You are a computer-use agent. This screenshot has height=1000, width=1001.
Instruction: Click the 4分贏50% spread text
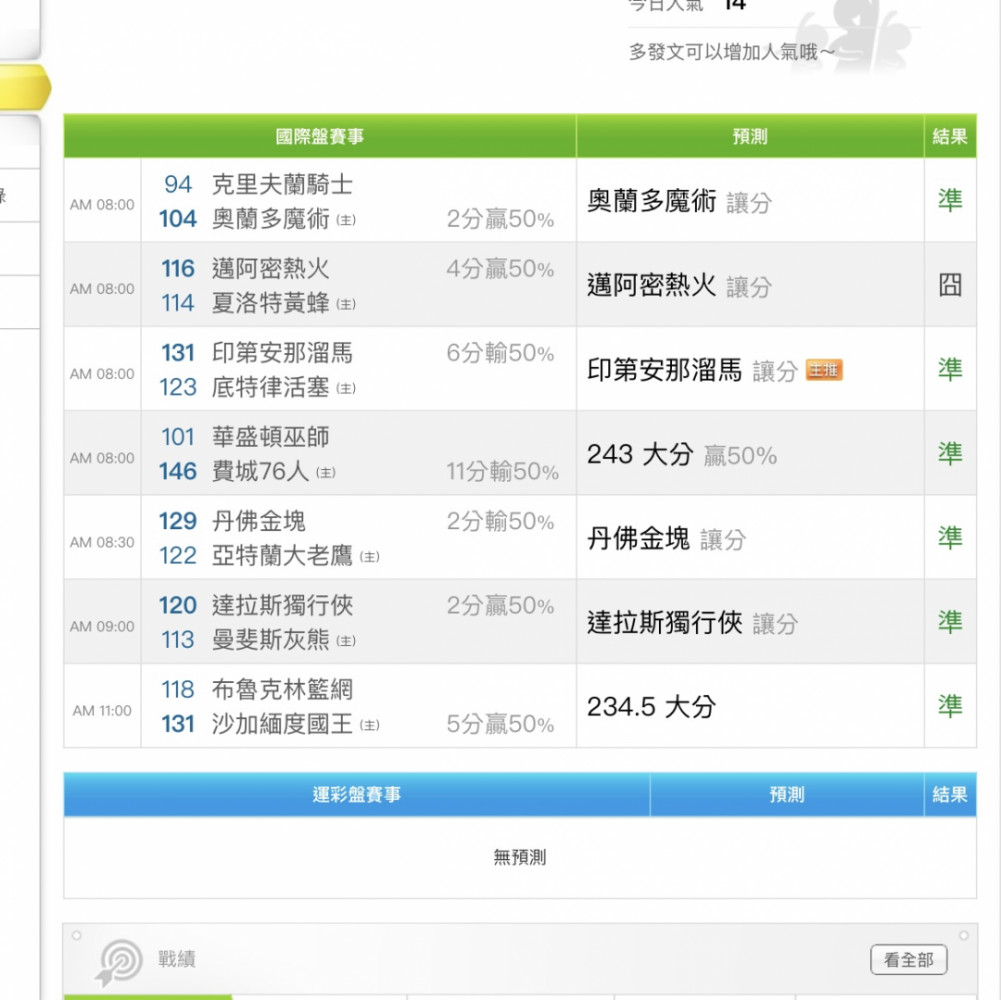500,269
